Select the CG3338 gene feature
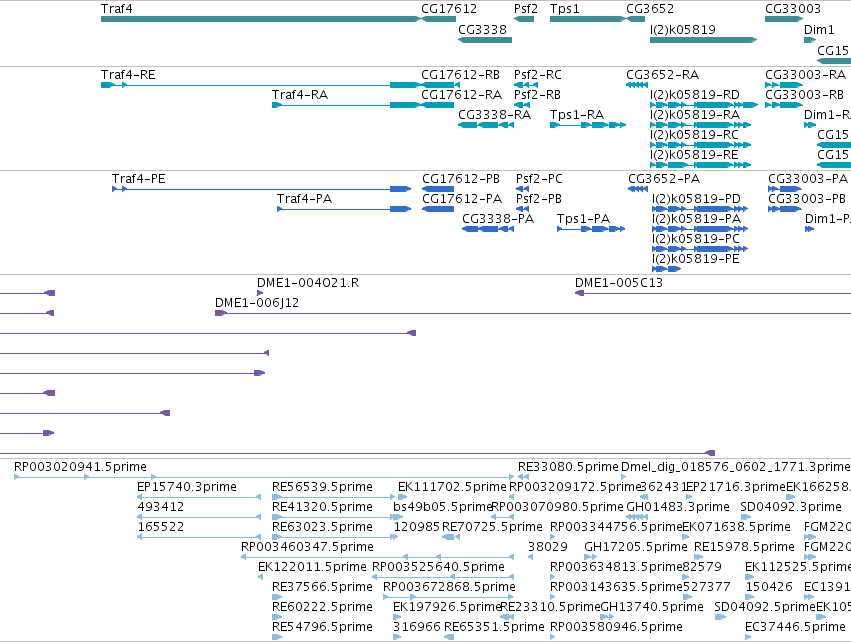The image size is (851, 642). tap(485, 40)
